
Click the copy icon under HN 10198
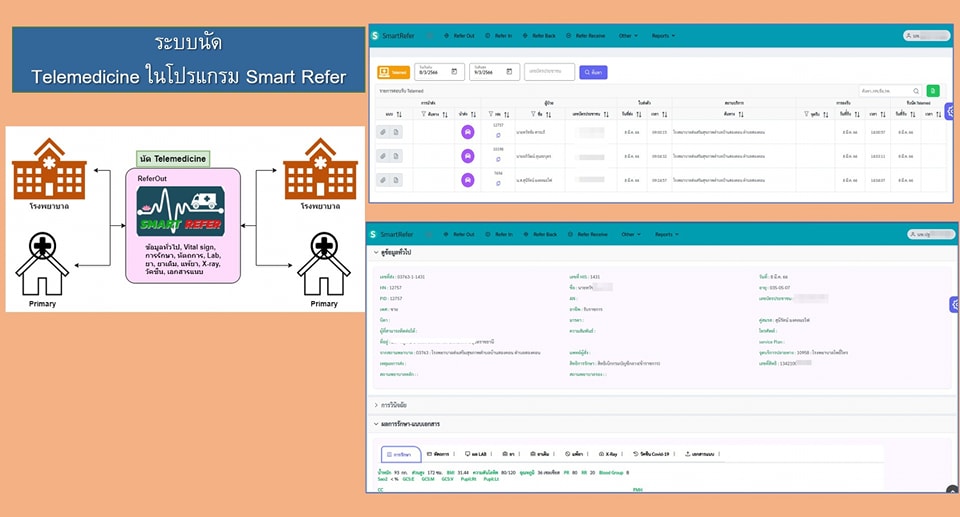tap(498, 159)
